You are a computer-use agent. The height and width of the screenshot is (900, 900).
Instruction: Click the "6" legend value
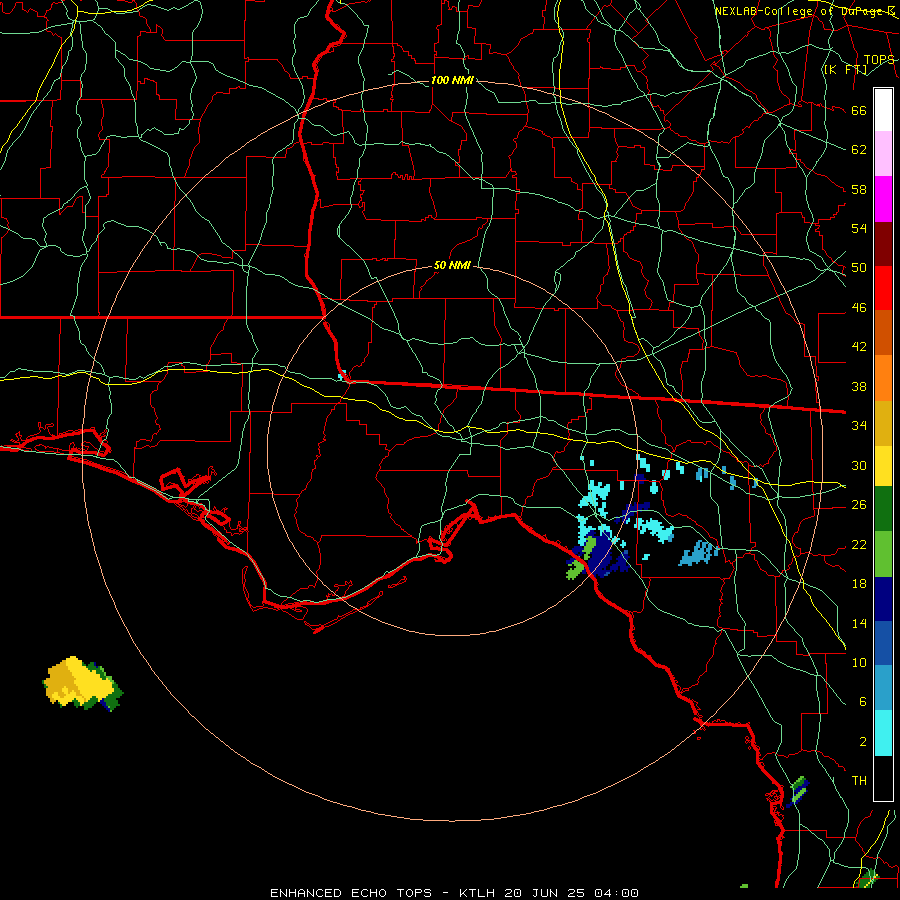pyautogui.click(x=862, y=702)
